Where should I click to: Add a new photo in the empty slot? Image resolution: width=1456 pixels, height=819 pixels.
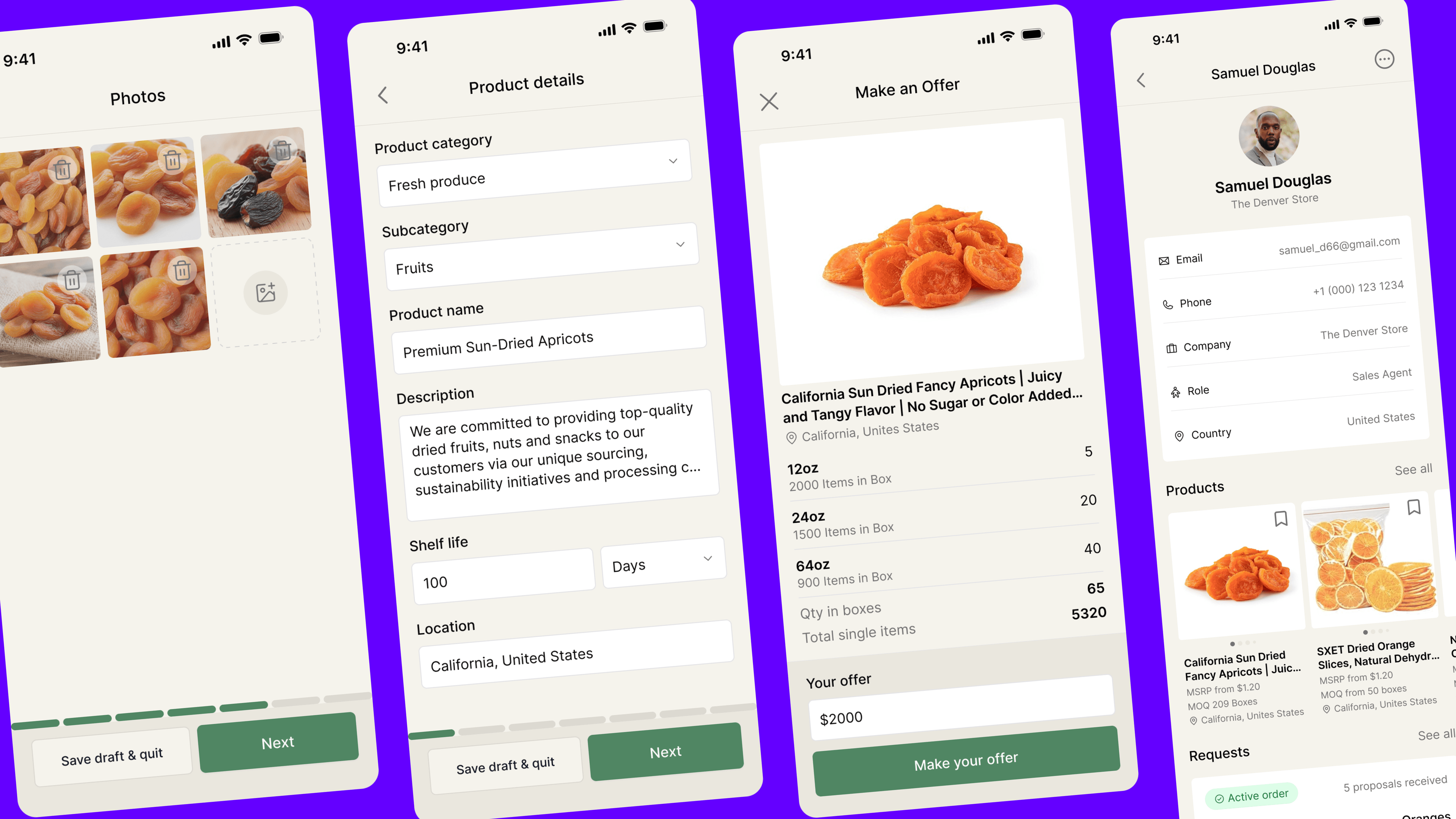coord(266,292)
